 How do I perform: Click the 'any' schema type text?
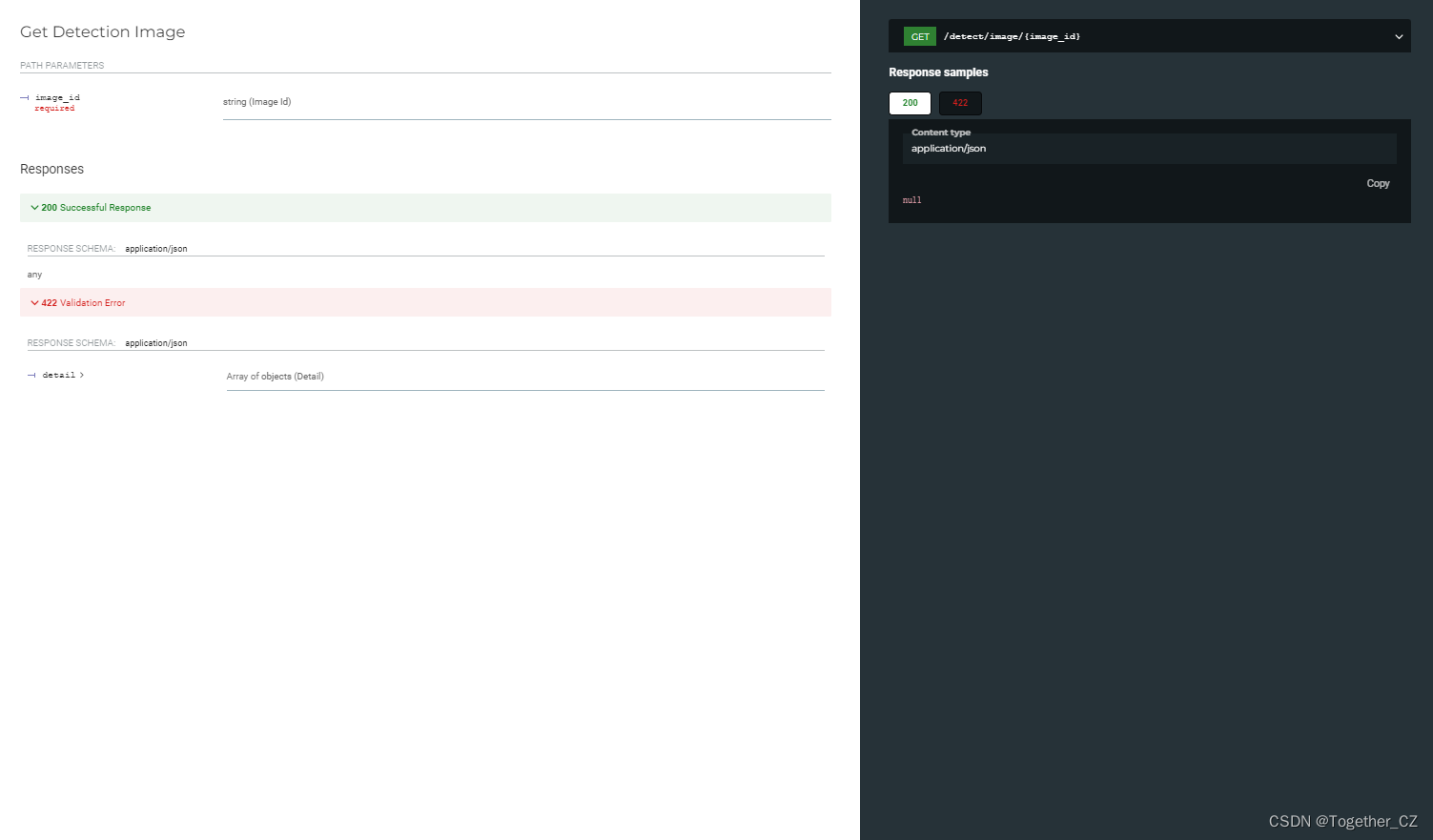coord(34,275)
